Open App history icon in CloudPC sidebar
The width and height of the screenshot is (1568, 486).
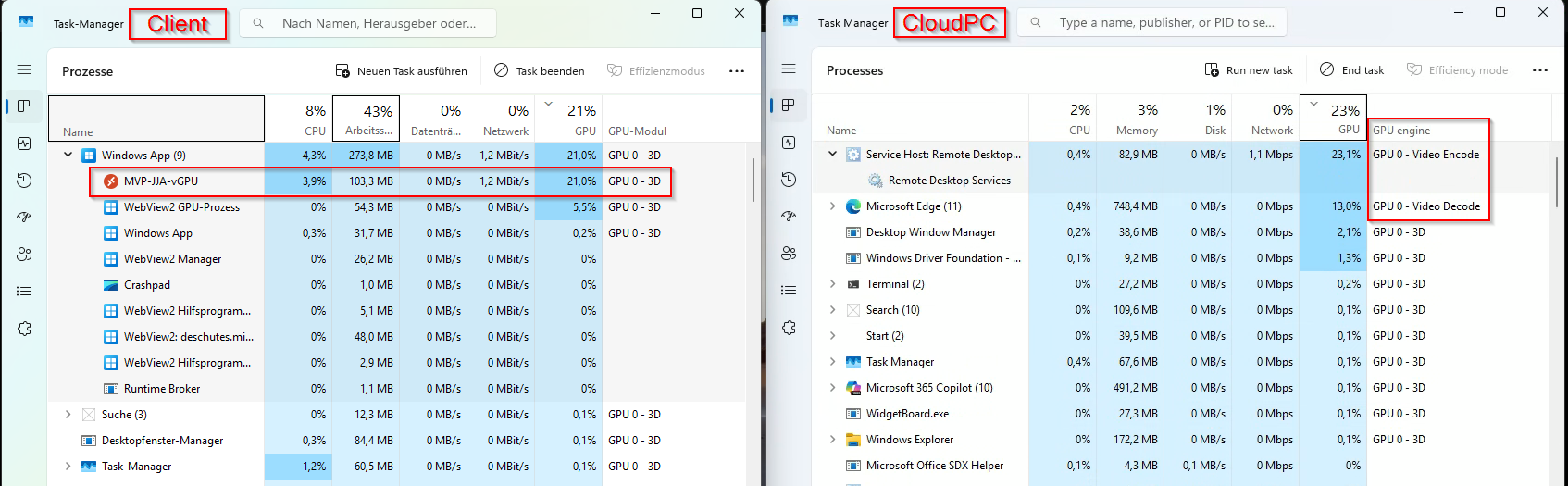pos(789,180)
